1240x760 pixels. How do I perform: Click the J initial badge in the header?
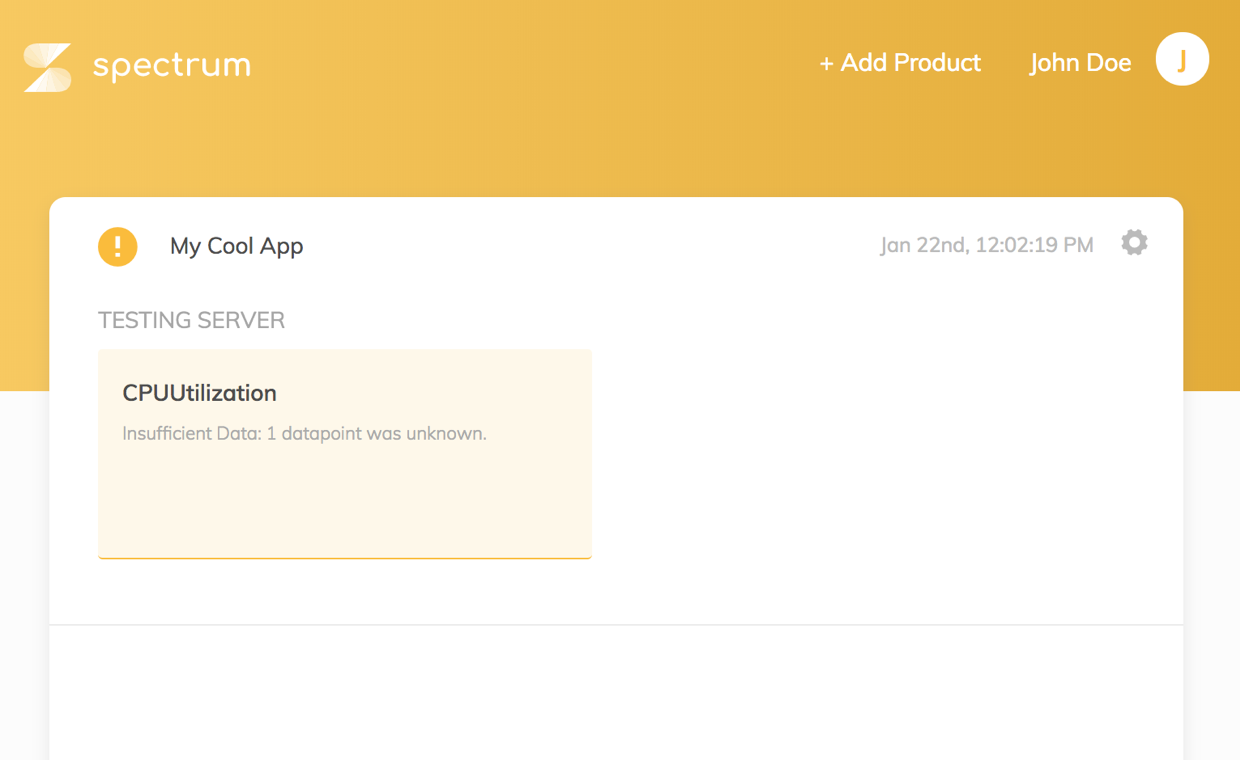(x=1182, y=59)
